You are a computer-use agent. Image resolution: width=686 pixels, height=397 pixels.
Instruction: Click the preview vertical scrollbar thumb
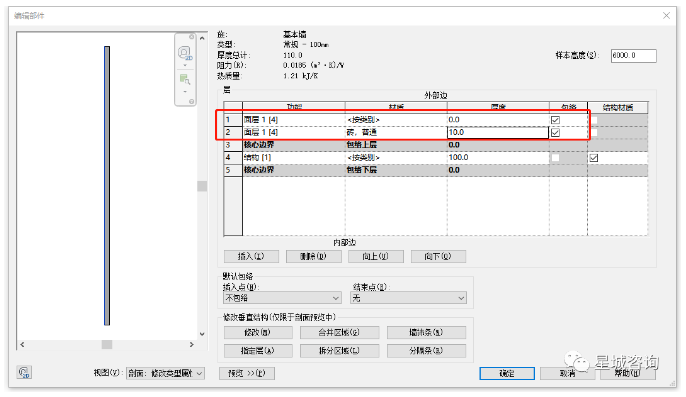(202, 186)
